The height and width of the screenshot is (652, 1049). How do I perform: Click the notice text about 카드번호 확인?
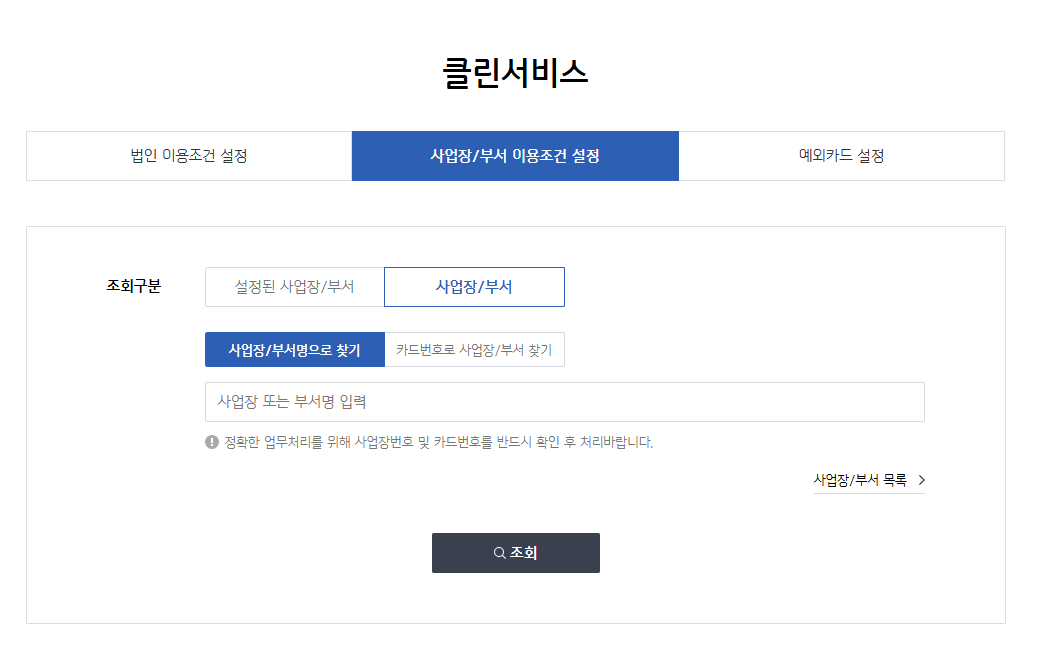tap(438, 442)
